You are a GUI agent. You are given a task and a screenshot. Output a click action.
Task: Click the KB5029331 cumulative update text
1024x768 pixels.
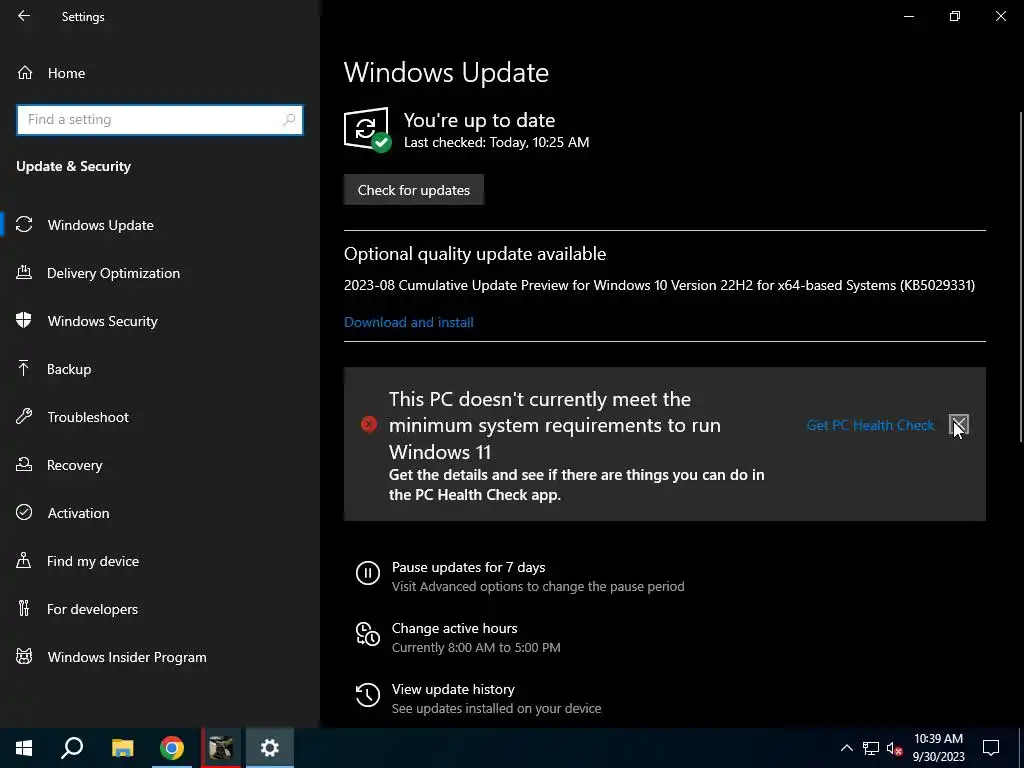pos(660,285)
